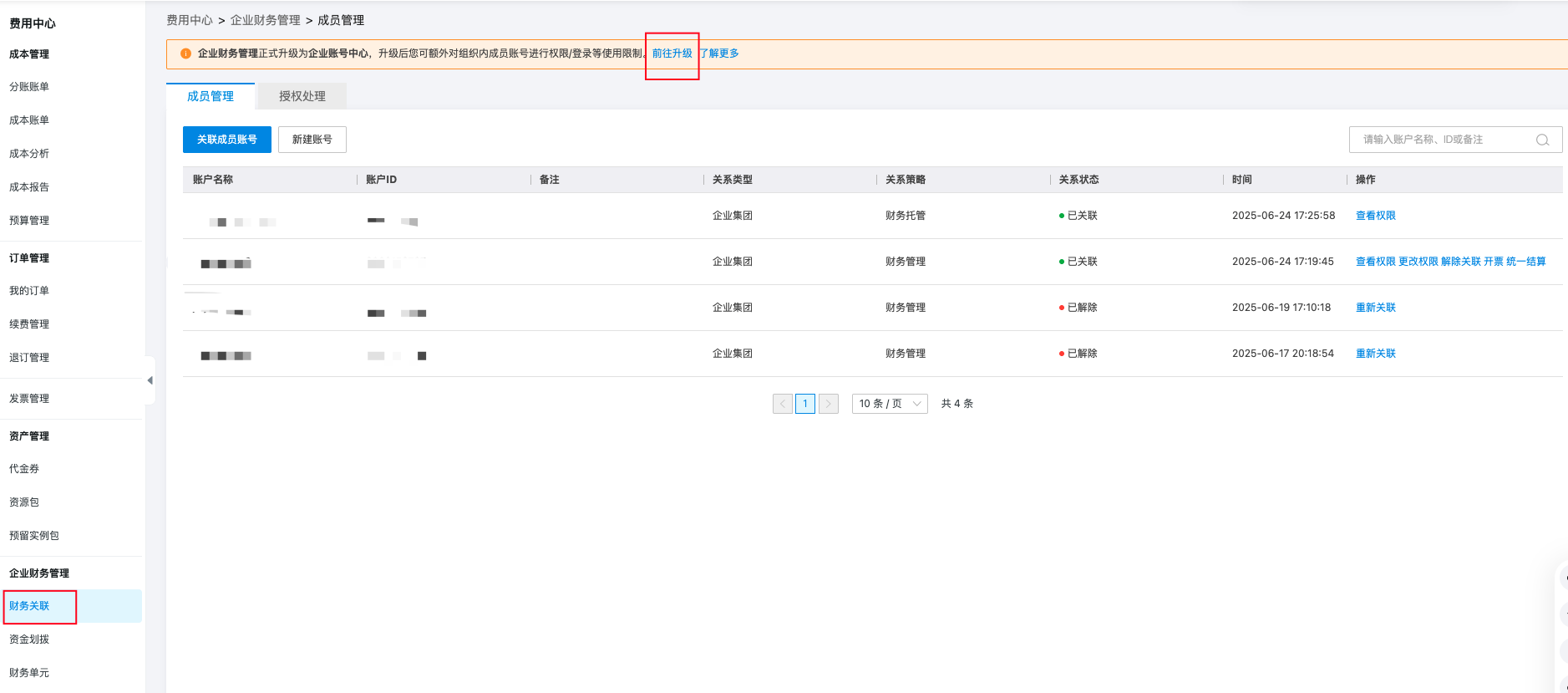Click the 关联成员账号 button
1568x693 pixels.
coord(226,140)
